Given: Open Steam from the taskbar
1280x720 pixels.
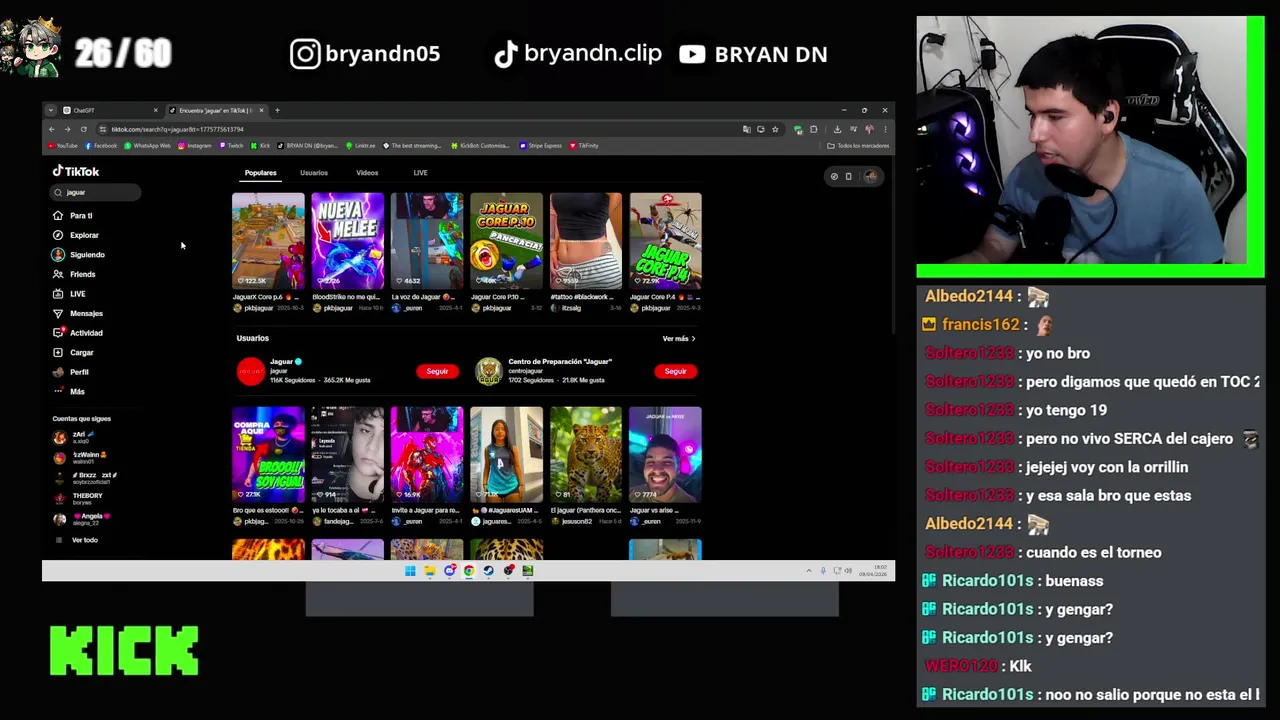Looking at the screenshot, I should [x=488, y=571].
